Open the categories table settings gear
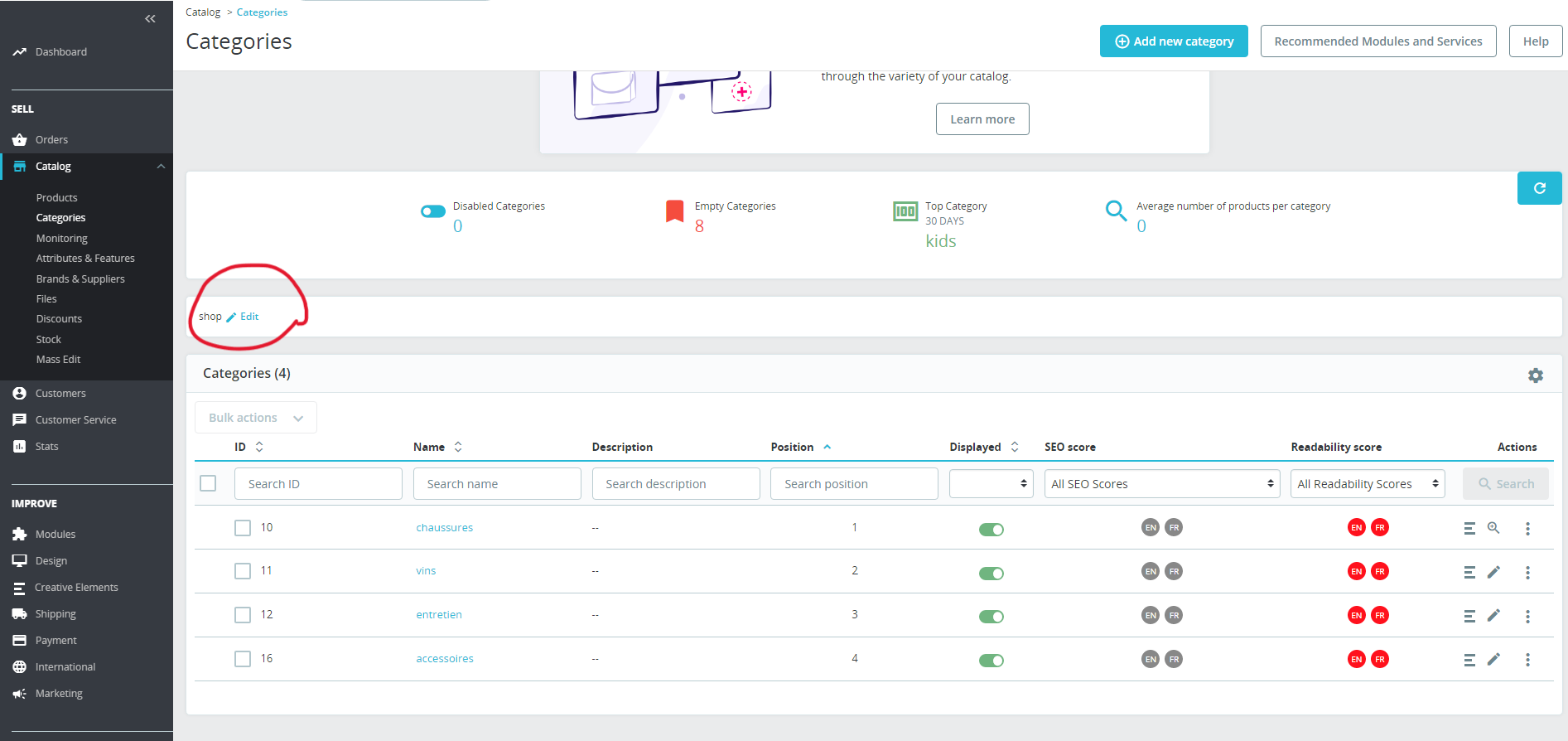1568x741 pixels. (1536, 375)
